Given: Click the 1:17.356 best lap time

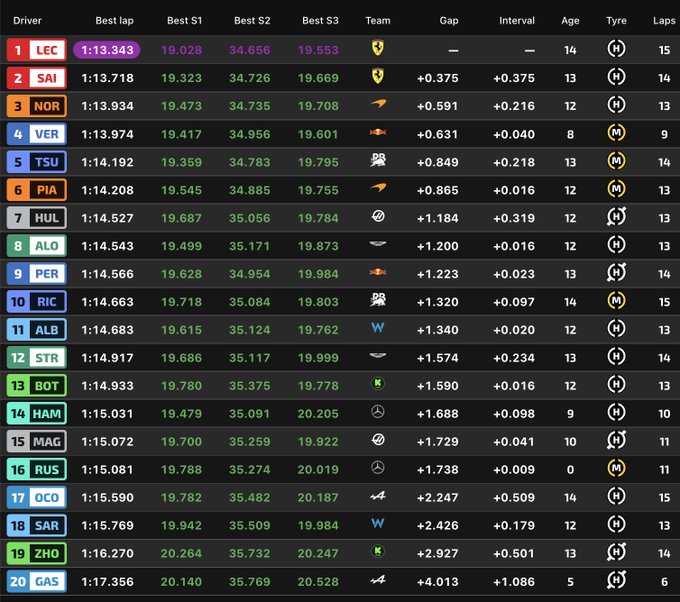Looking at the screenshot, I should [x=108, y=582].
